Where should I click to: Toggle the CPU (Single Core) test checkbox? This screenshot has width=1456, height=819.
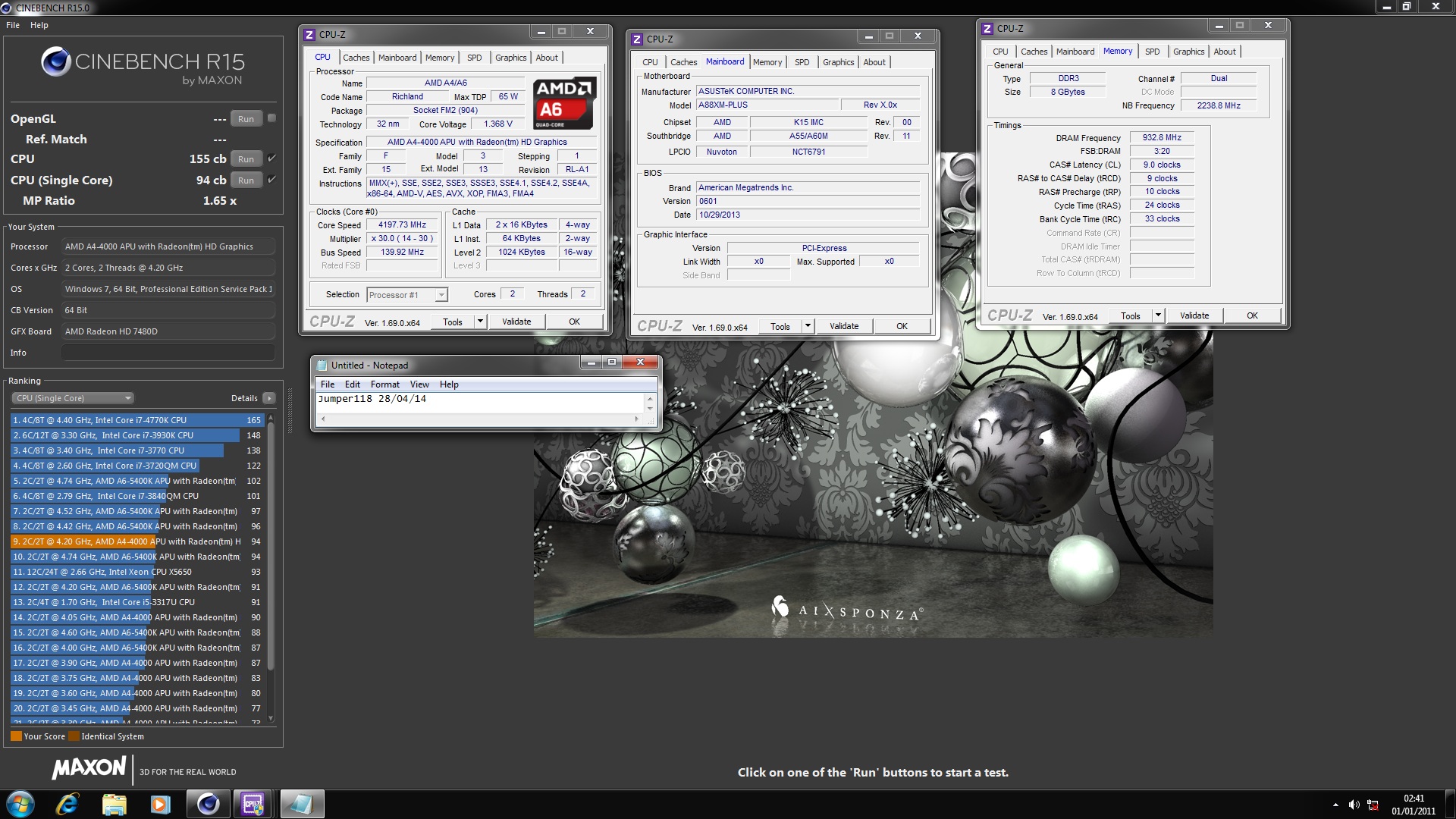(271, 180)
